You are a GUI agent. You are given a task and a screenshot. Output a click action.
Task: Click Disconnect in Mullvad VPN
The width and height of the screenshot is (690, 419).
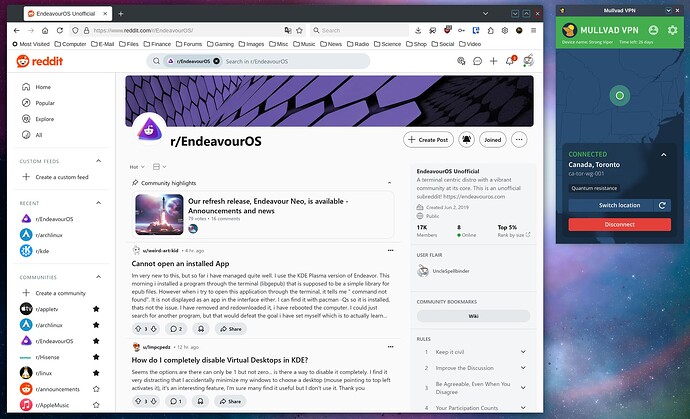(620, 224)
